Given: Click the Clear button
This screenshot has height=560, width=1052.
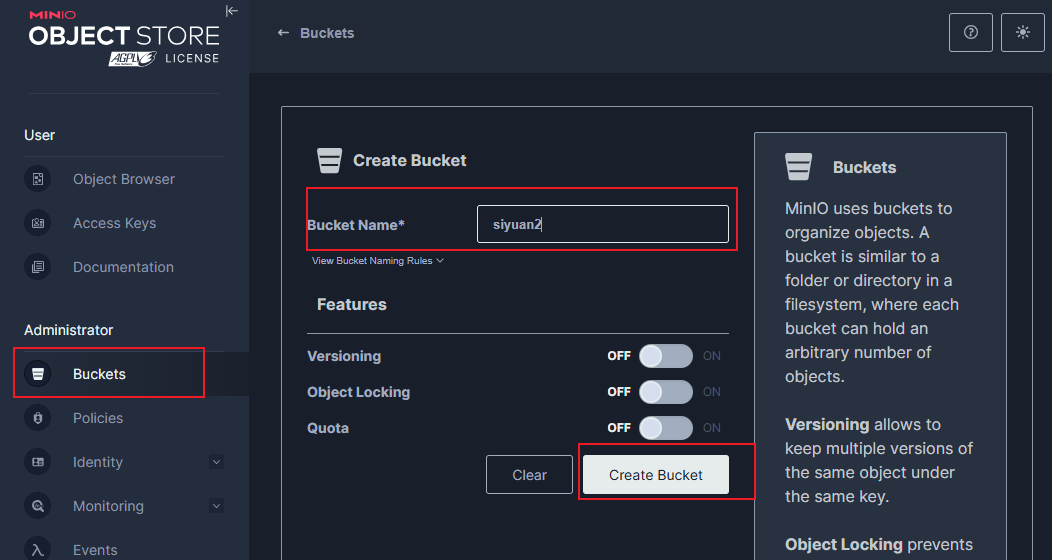Looking at the screenshot, I should 529,475.
